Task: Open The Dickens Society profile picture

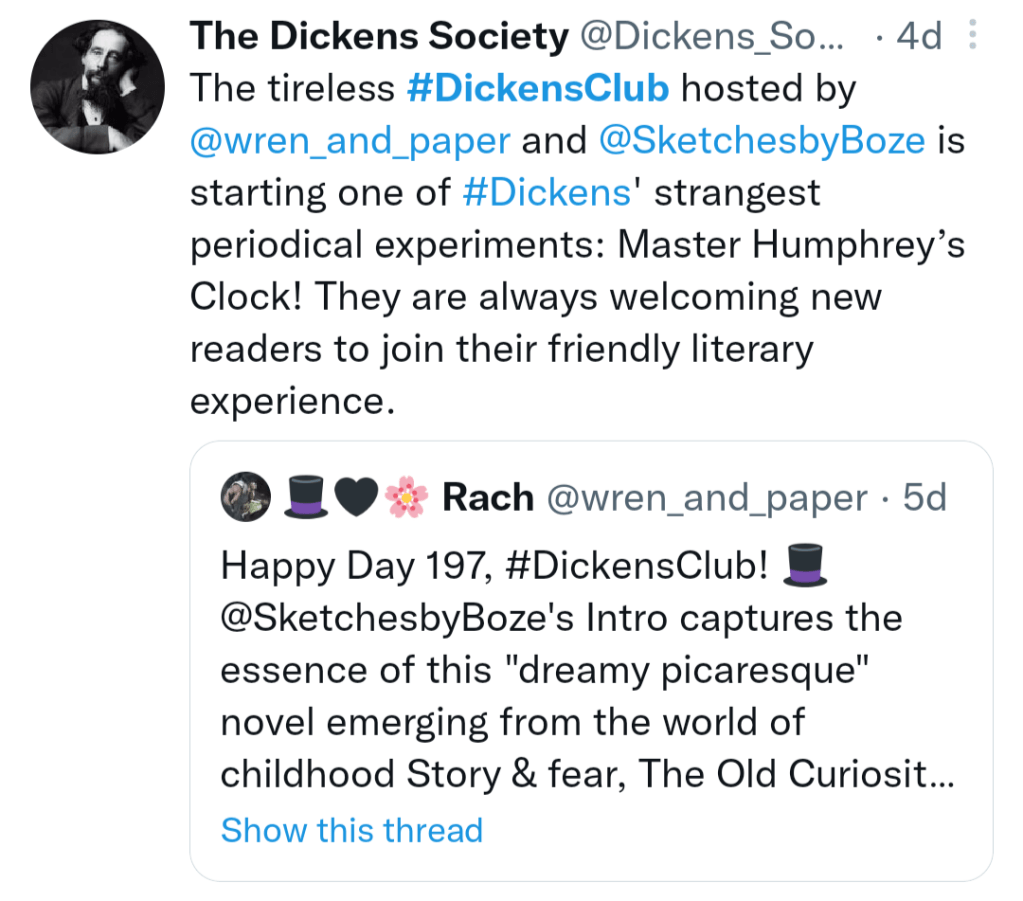Action: pos(97,86)
